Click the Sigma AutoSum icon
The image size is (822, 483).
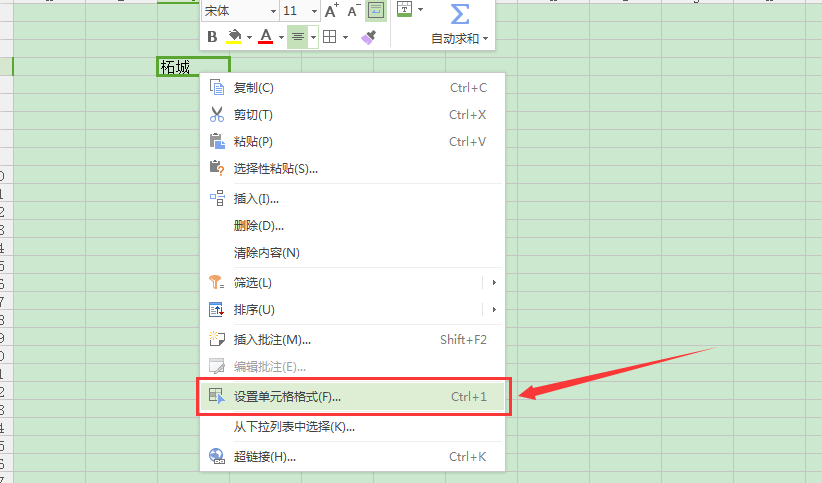460,14
